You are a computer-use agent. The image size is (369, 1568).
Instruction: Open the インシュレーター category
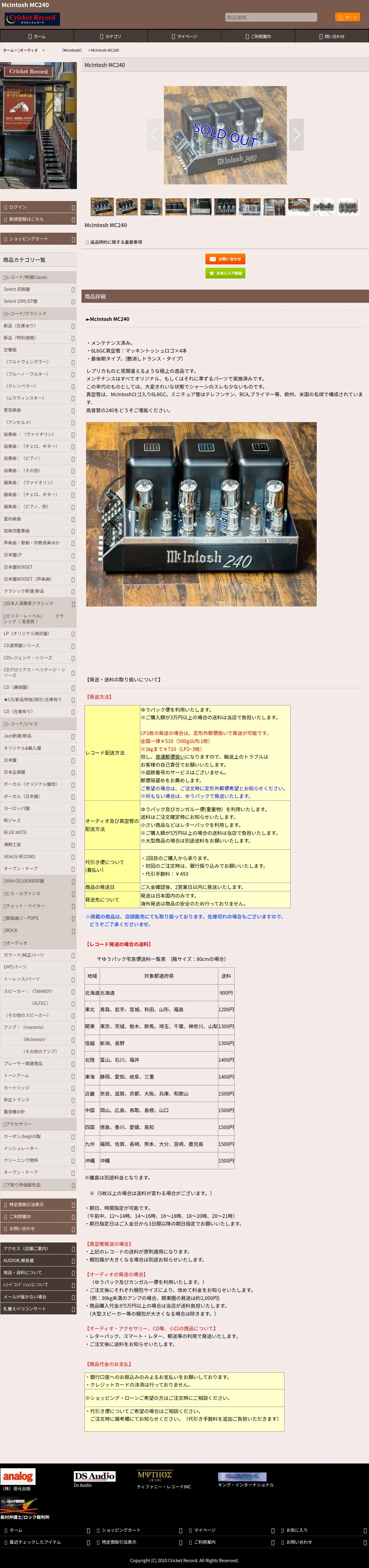tap(38, 1148)
